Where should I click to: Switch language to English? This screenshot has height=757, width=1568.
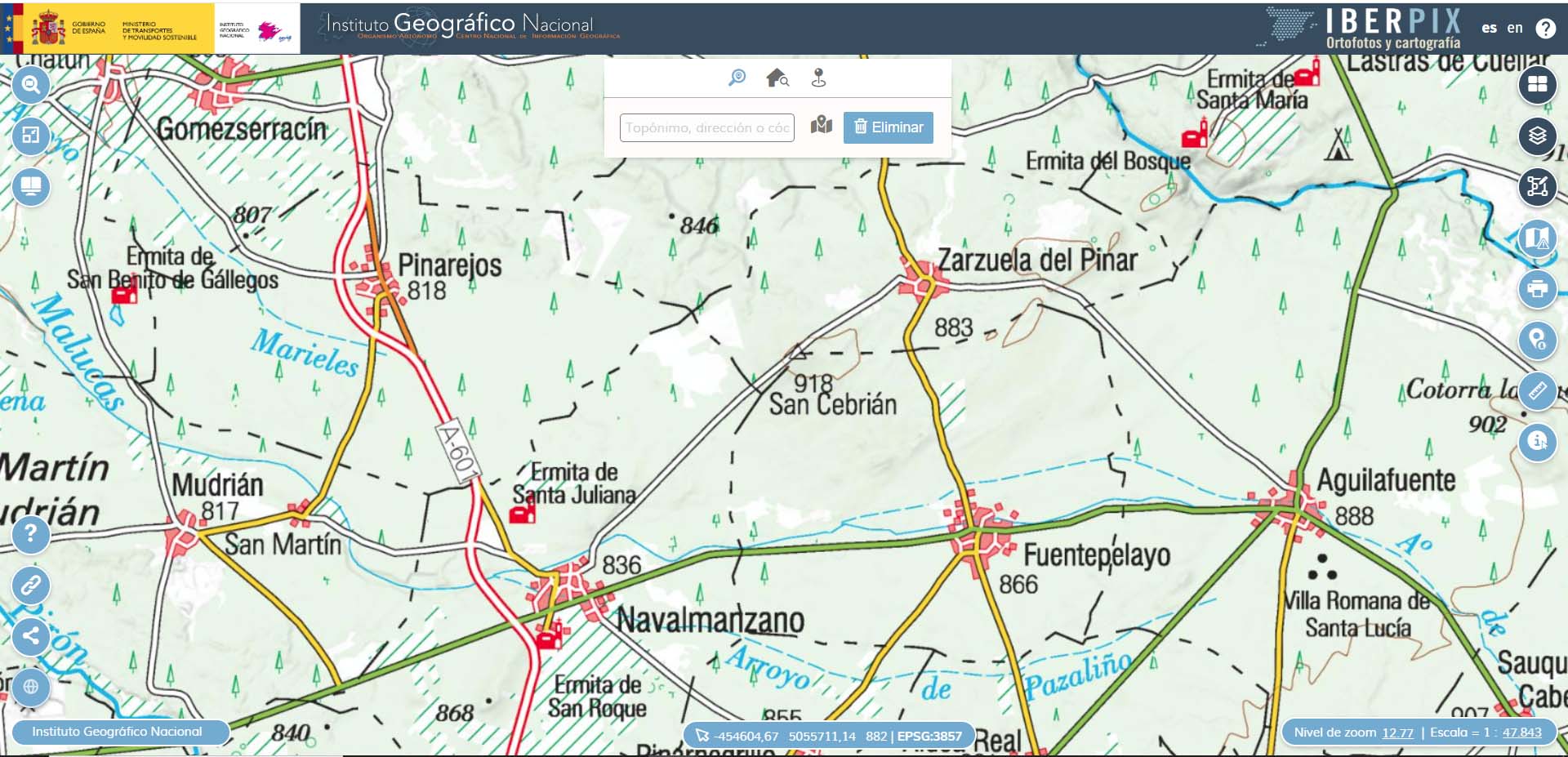point(1514,28)
